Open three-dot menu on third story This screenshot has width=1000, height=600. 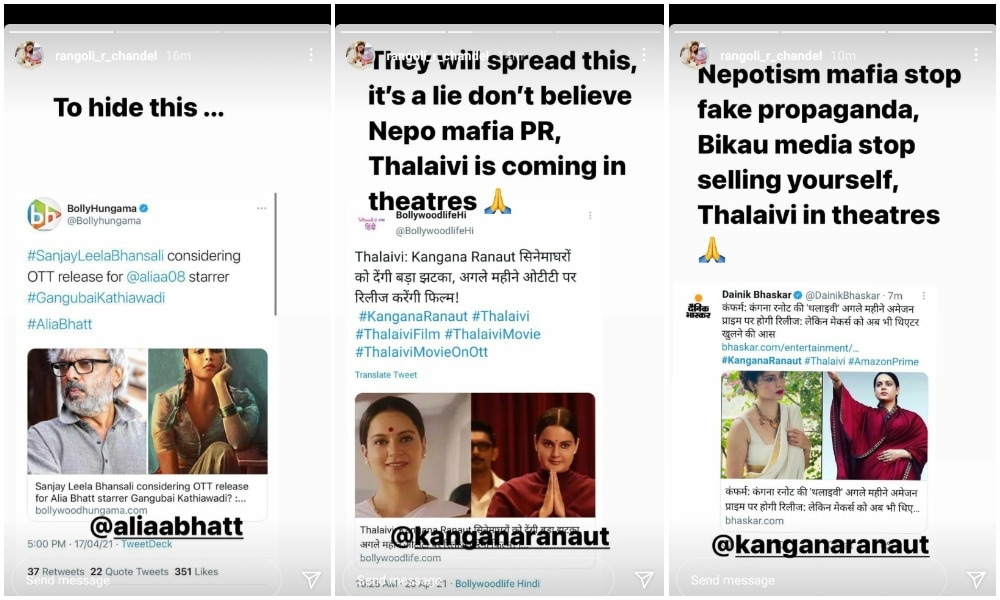[x=976, y=55]
